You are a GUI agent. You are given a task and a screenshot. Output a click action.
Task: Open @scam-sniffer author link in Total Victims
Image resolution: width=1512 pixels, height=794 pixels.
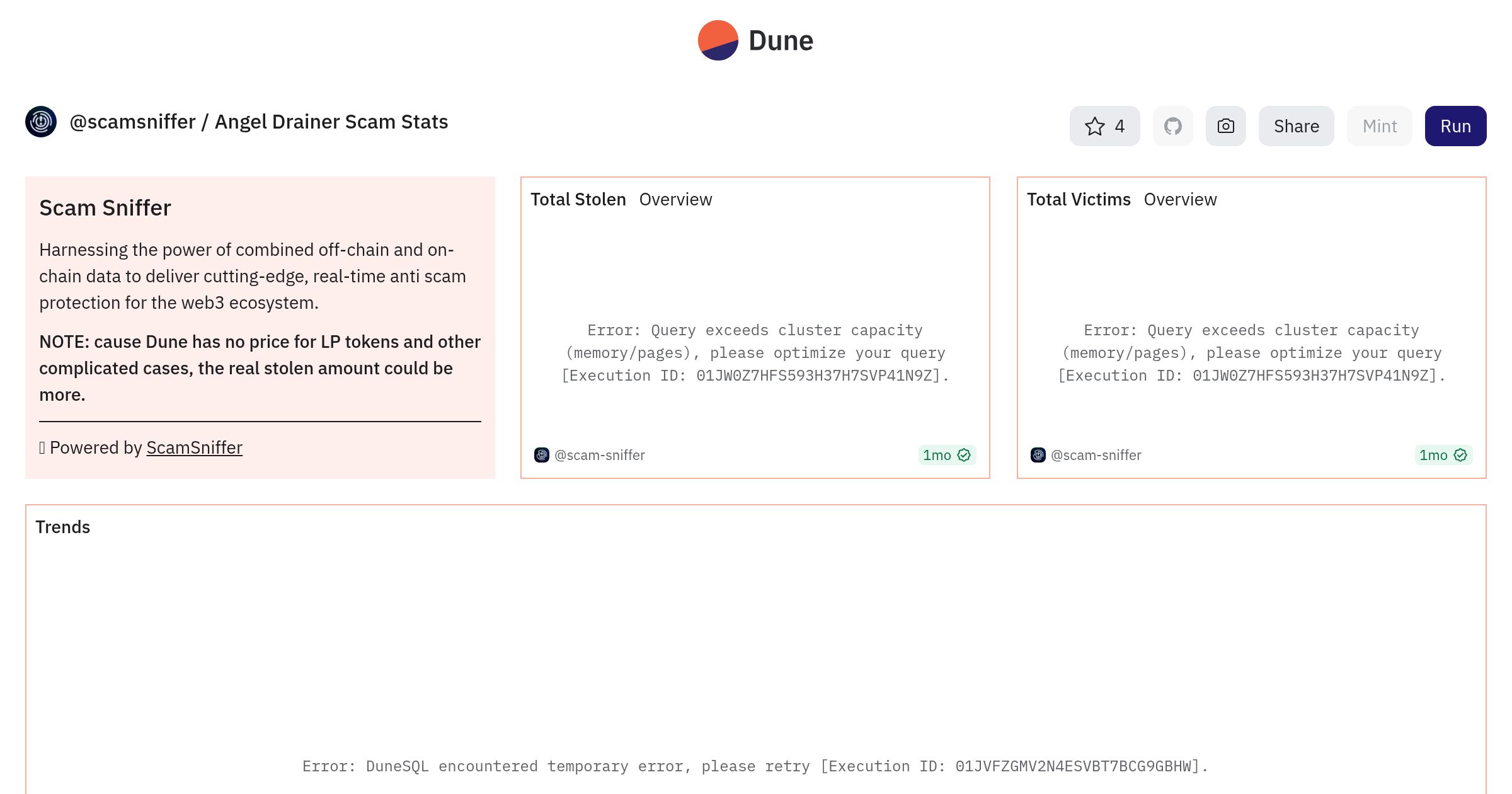(x=1096, y=455)
